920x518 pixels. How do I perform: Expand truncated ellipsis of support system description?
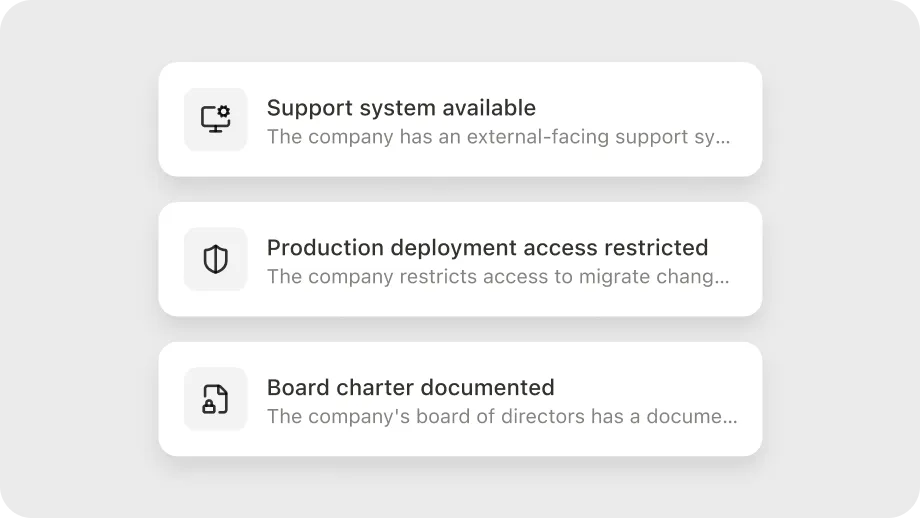pyautogui.click(x=724, y=138)
